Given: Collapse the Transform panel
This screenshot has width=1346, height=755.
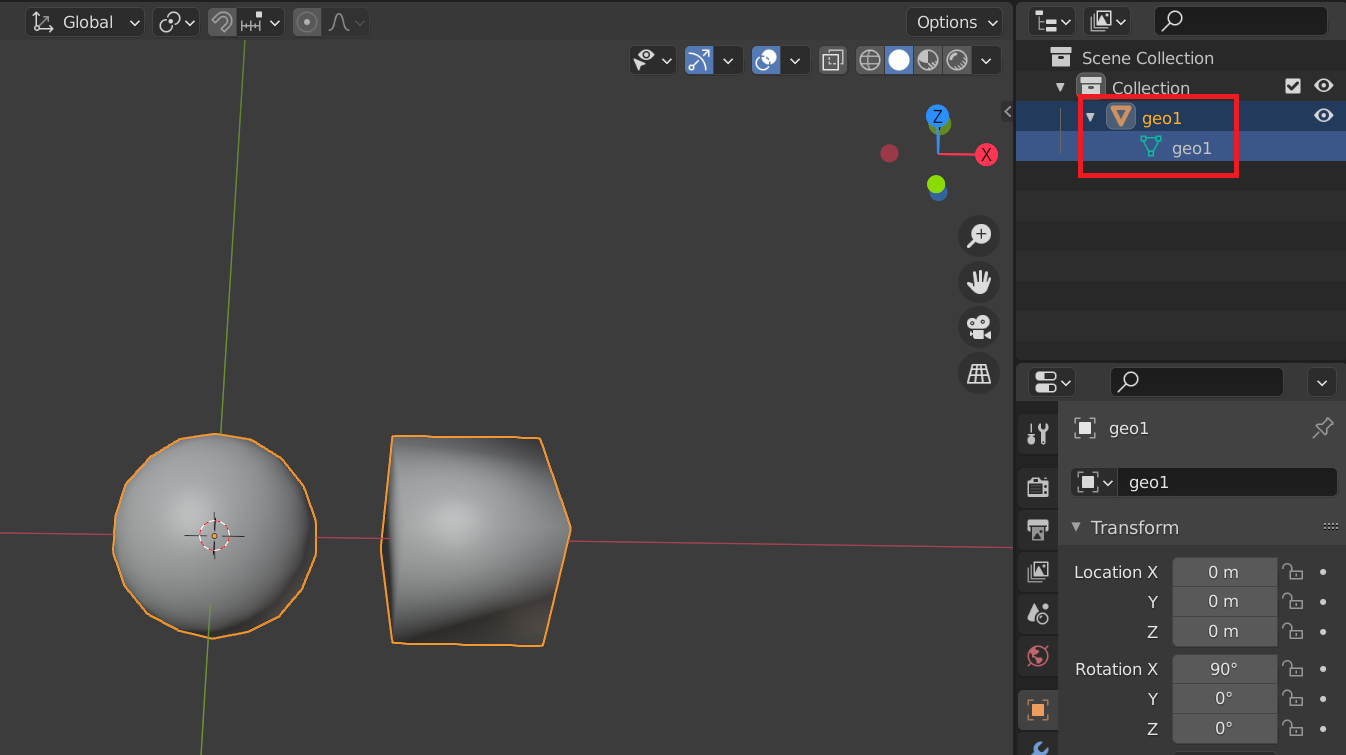Looking at the screenshot, I should 1076,527.
